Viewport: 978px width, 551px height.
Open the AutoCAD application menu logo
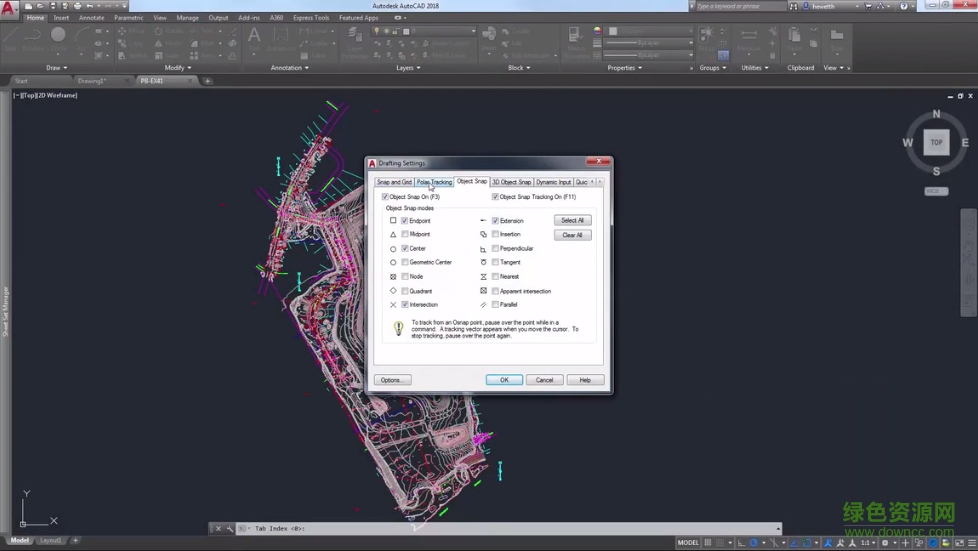9,9
